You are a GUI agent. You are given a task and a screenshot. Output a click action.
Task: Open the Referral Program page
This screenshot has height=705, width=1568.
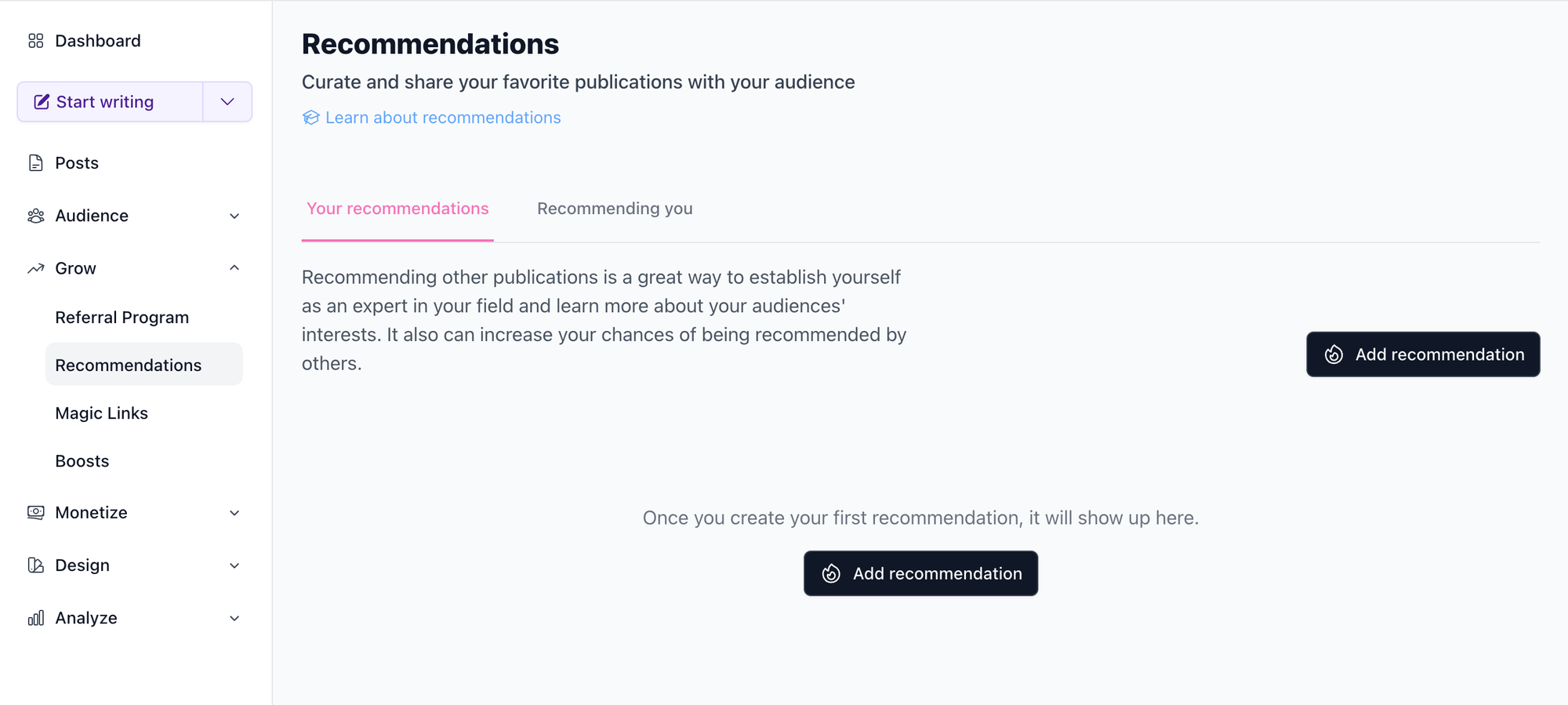point(122,317)
